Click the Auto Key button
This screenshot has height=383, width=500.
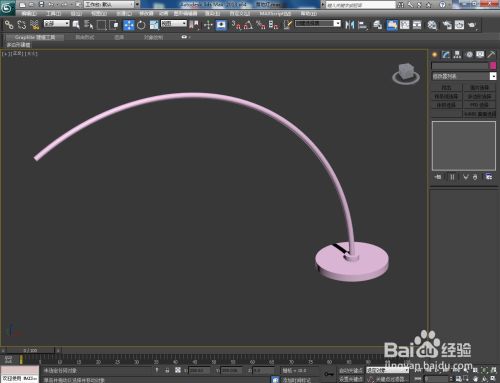(x=351, y=370)
